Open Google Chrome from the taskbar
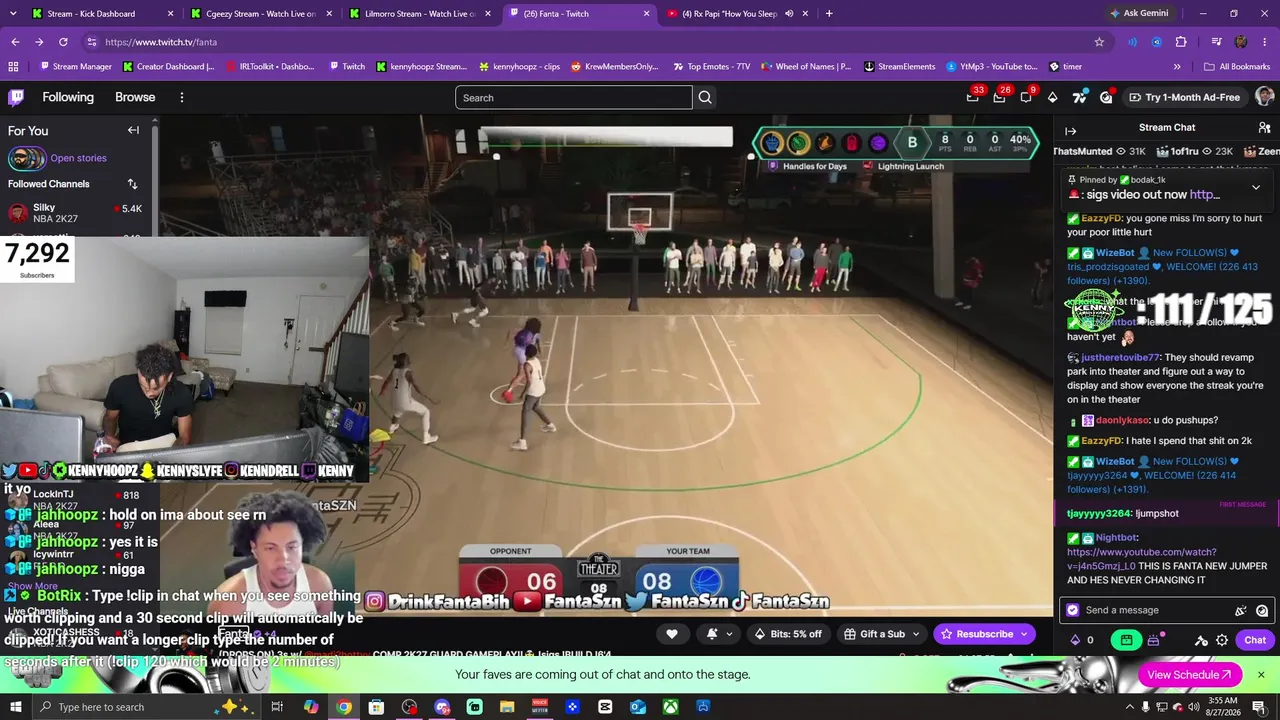 click(x=344, y=707)
